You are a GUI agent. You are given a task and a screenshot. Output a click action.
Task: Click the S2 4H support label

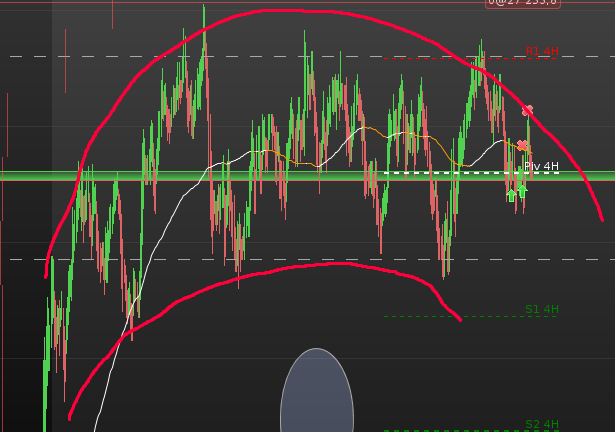[x=542, y=424]
